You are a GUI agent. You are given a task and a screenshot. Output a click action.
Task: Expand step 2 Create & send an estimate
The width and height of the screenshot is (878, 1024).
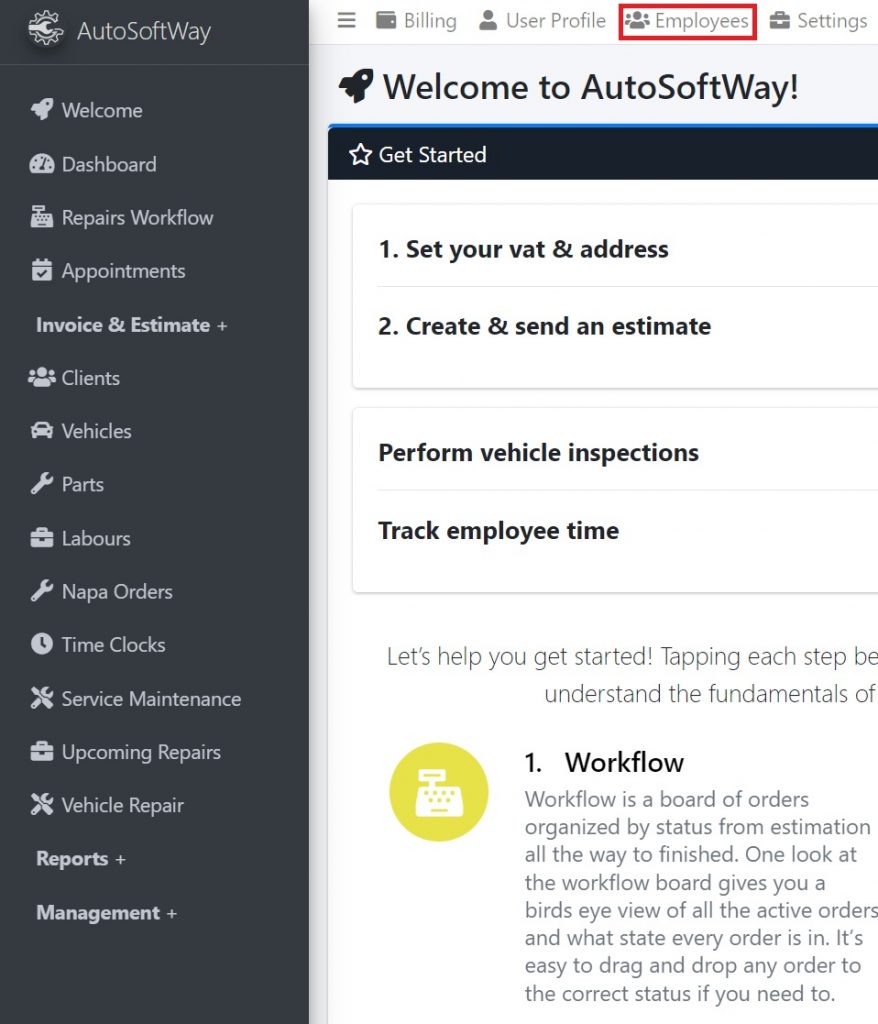click(544, 326)
